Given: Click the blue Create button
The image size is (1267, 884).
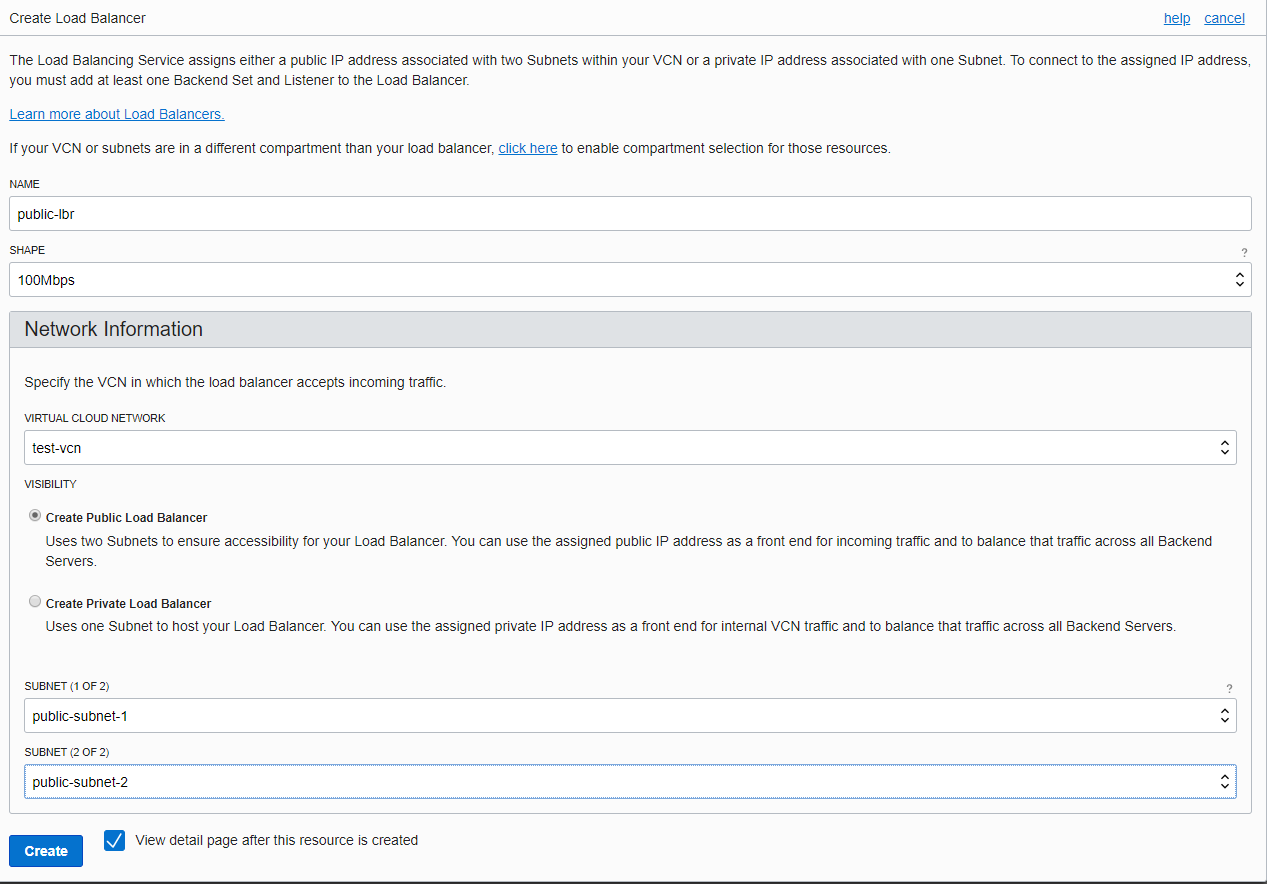Looking at the screenshot, I should click(46, 851).
